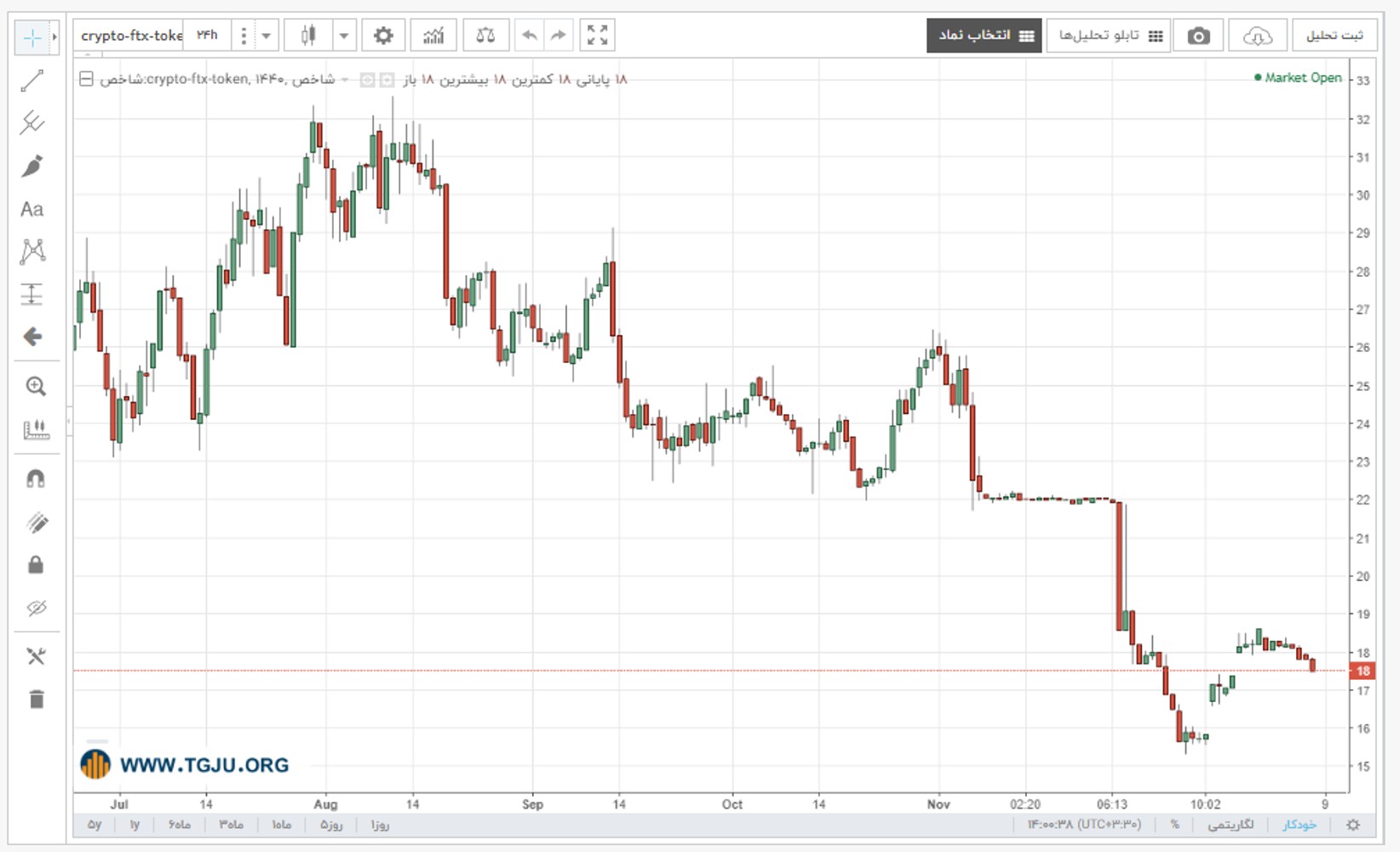The width and height of the screenshot is (1400, 852).
Task: Open chart settings gear in top toolbar
Action: click(x=383, y=36)
